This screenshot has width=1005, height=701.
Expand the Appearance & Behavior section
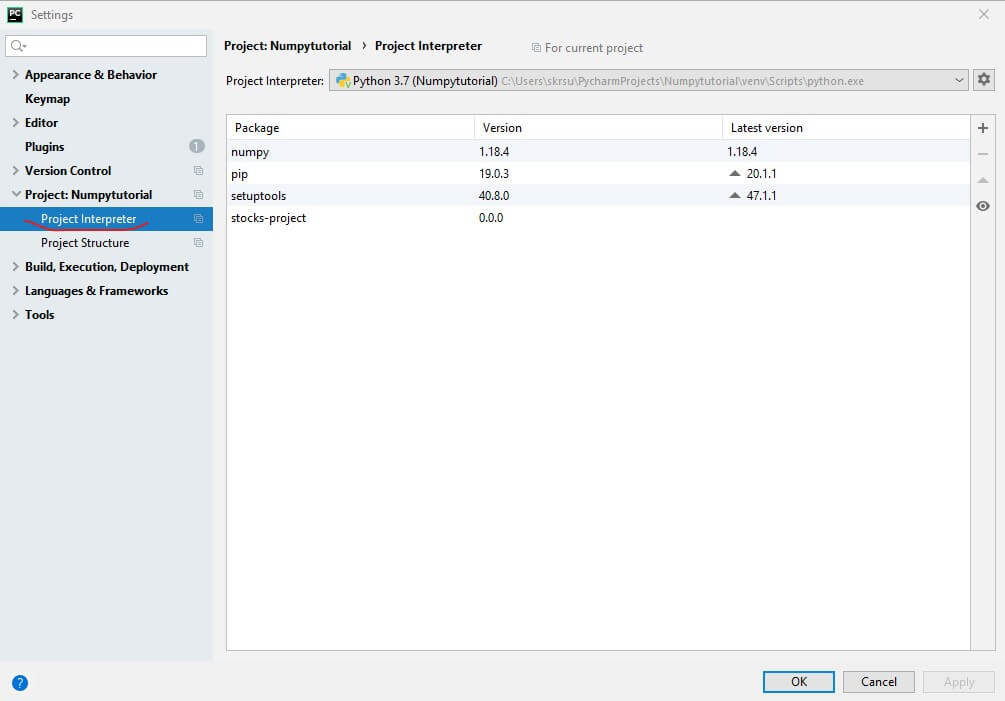click(x=14, y=74)
